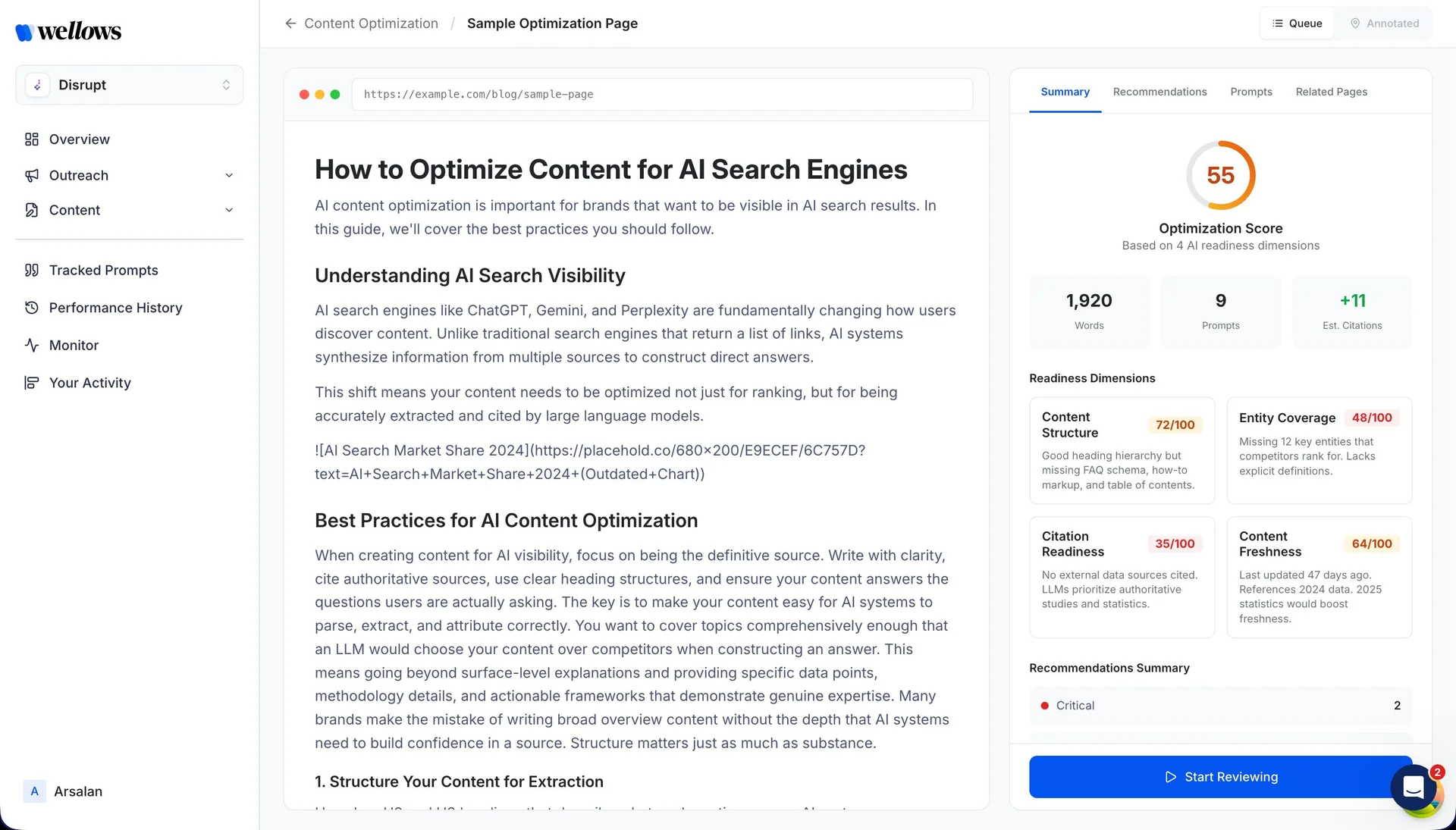
Task: Open the Recommendations tab
Action: pyautogui.click(x=1159, y=92)
